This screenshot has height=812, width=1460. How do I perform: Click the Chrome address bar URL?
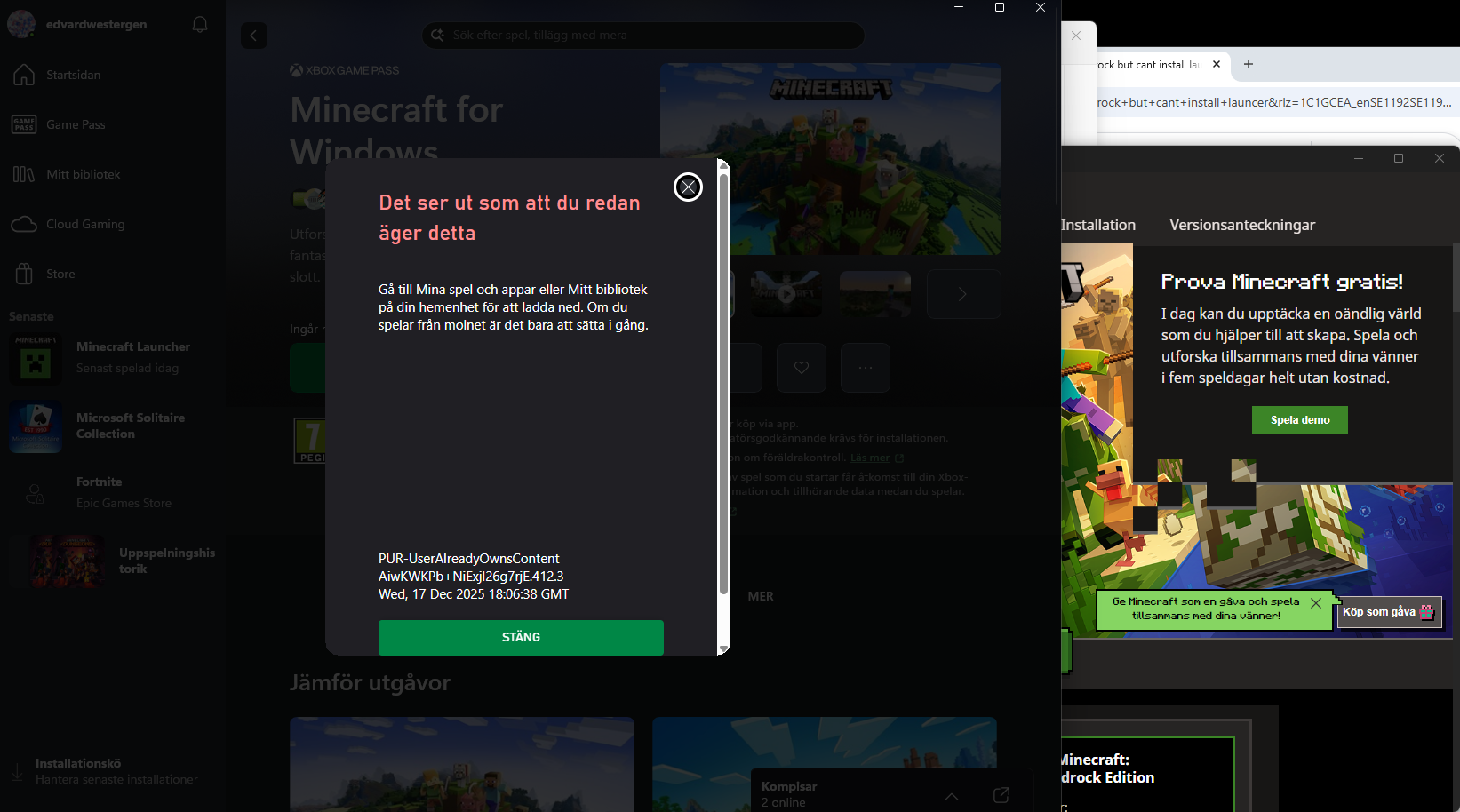coord(1275,102)
